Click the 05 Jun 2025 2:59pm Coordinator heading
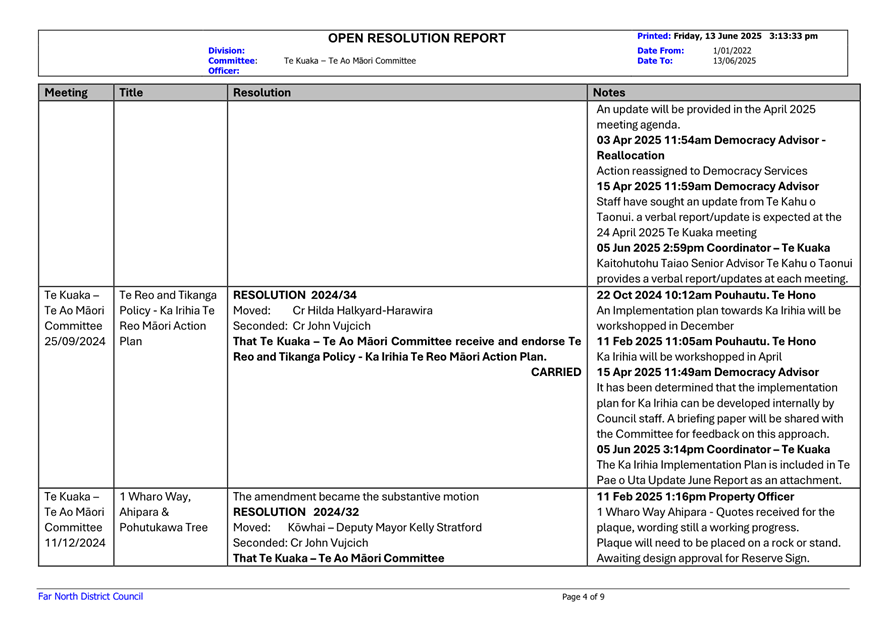This screenshot has height=626, width=885. tap(713, 248)
